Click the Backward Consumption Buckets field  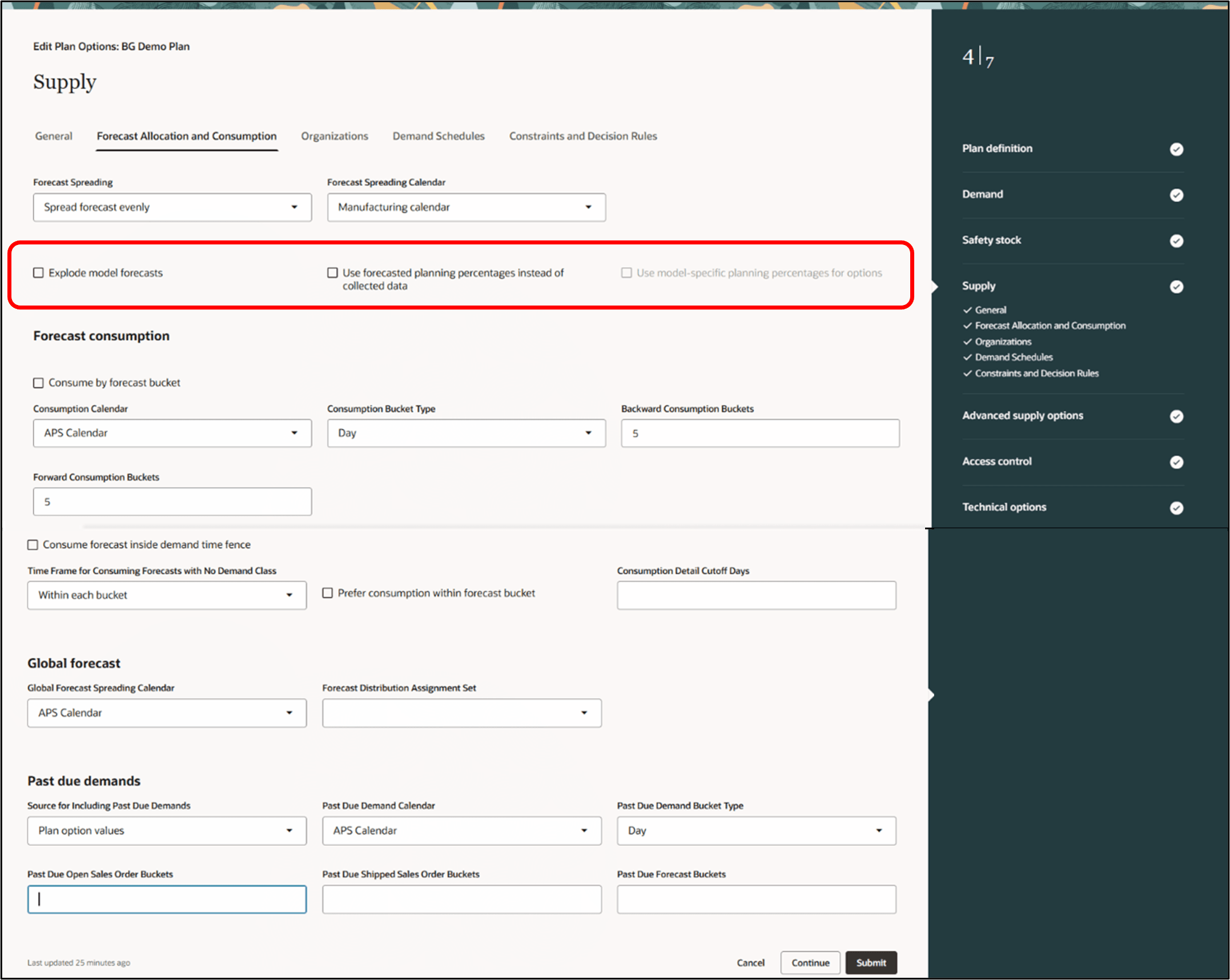tap(759, 433)
